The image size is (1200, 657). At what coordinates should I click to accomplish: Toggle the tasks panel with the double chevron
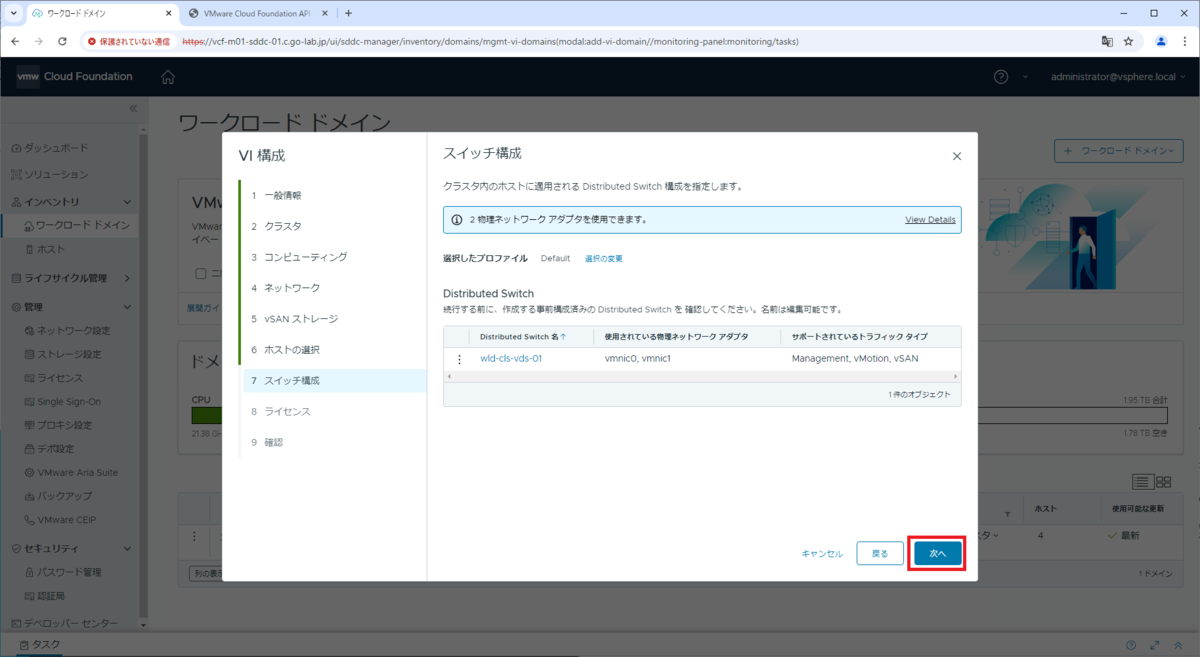tap(1179, 645)
